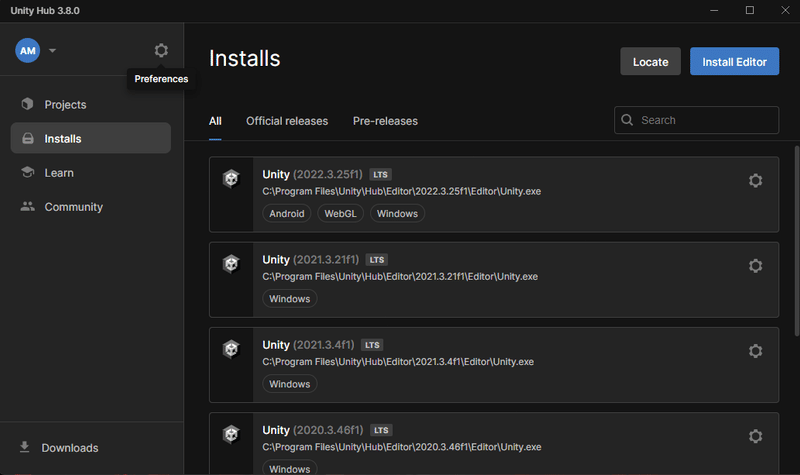Open the Community section

[90, 207]
